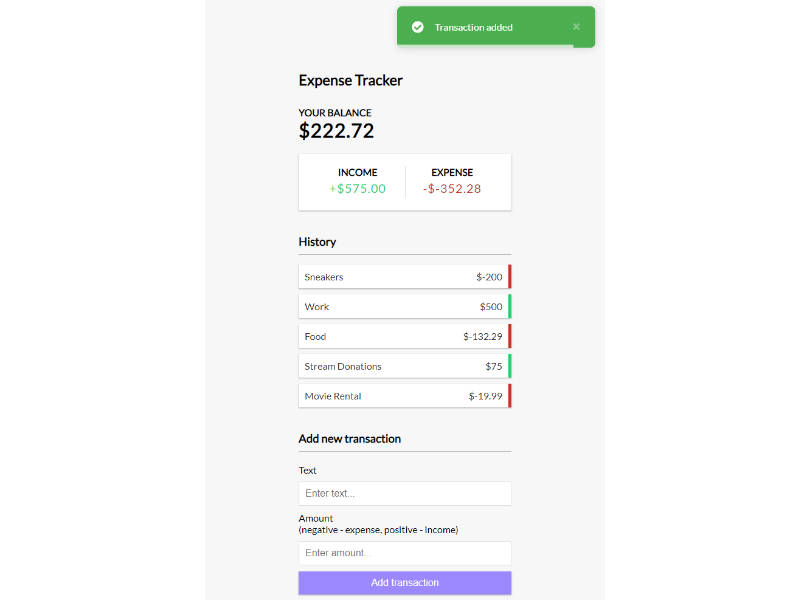Click the $-132.29 Food amount
Image resolution: width=808 pixels, height=600 pixels.
tap(482, 337)
